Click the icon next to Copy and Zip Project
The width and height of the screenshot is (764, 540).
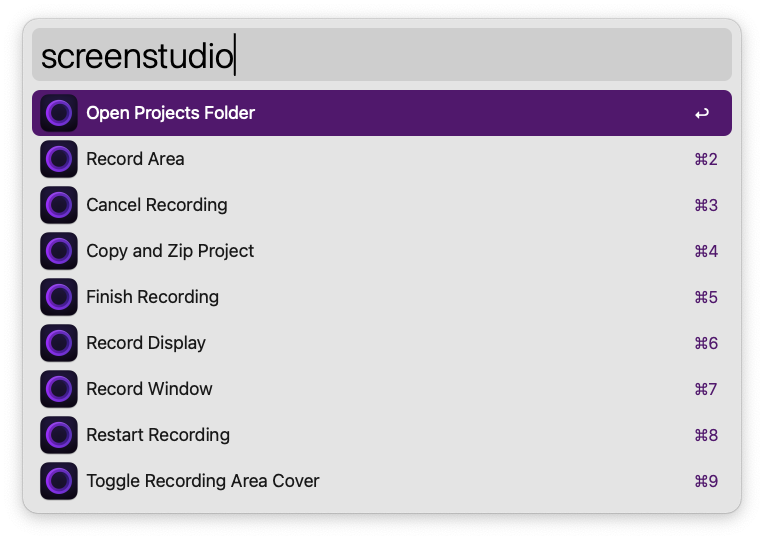[x=59, y=251]
